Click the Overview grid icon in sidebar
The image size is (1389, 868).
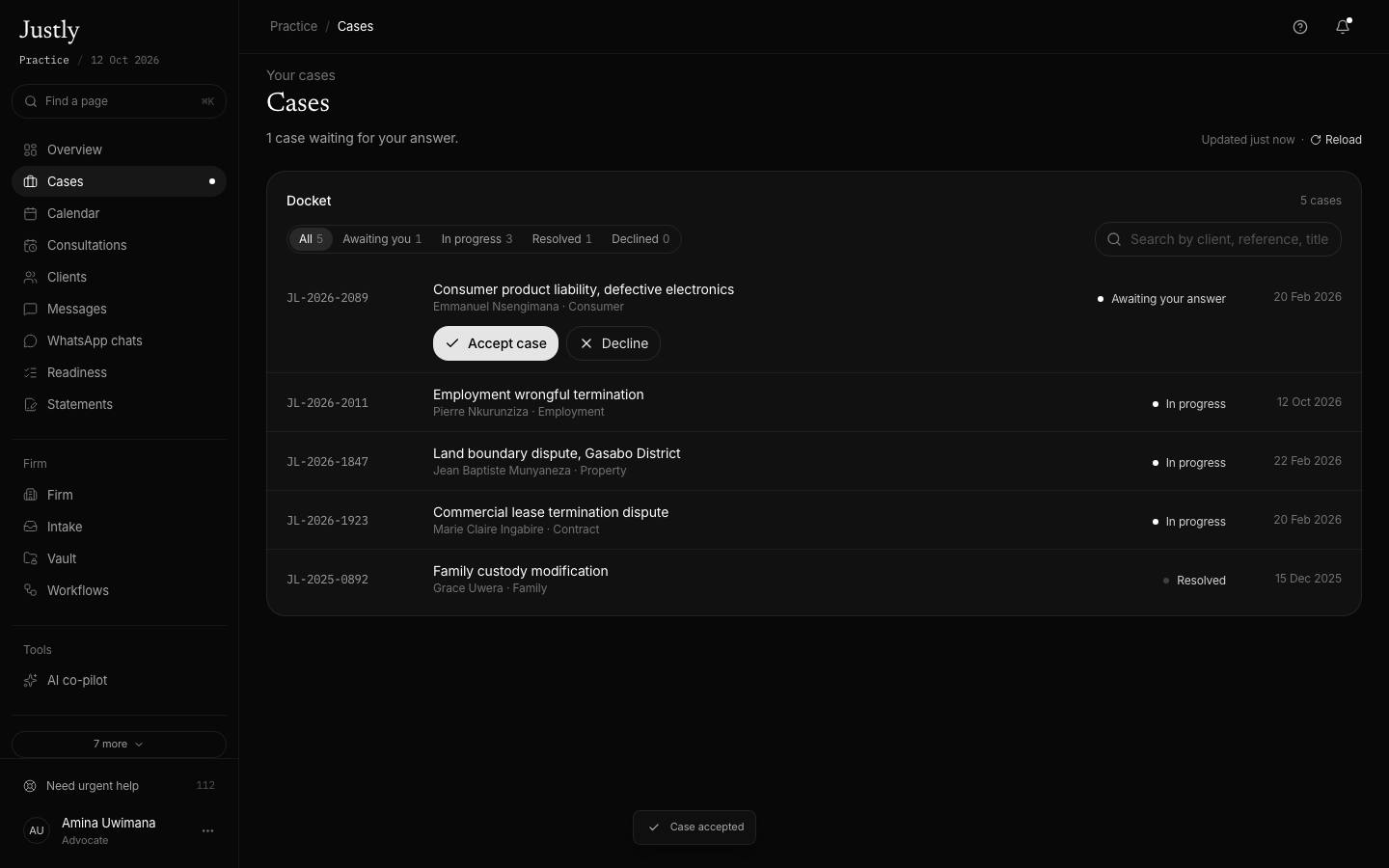pos(31,149)
